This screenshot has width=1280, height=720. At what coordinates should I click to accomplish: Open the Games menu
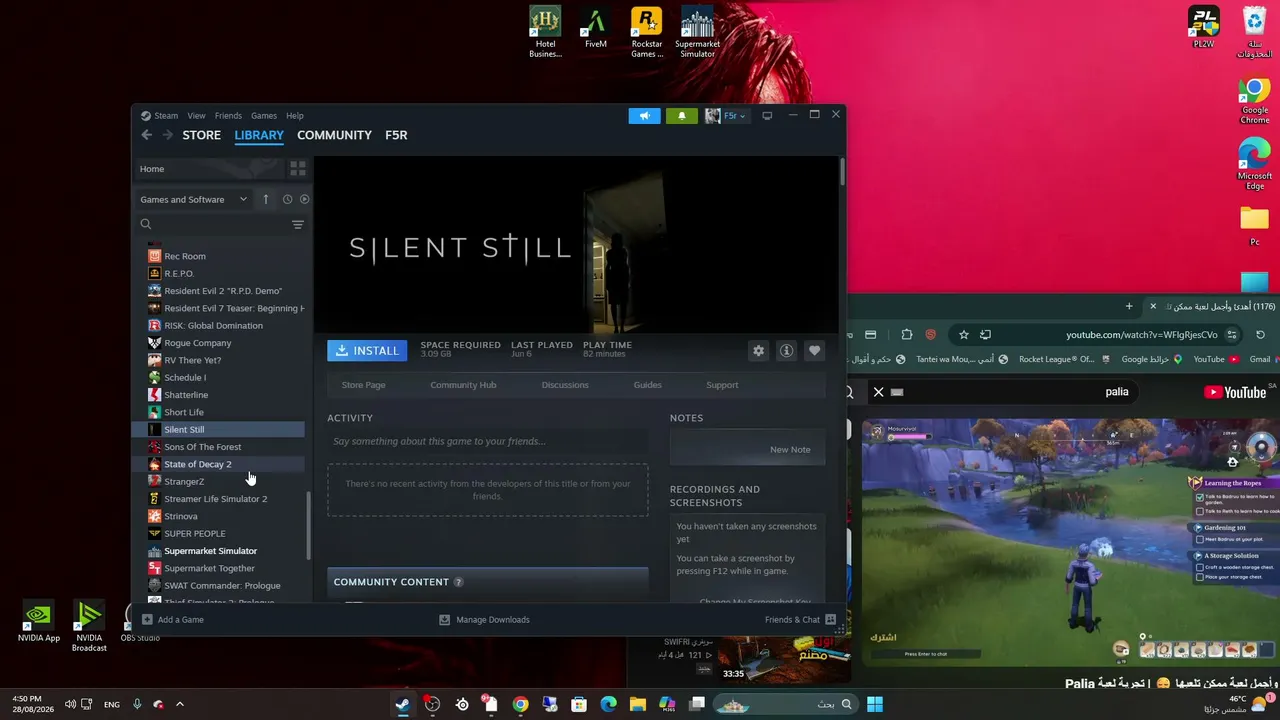click(264, 116)
